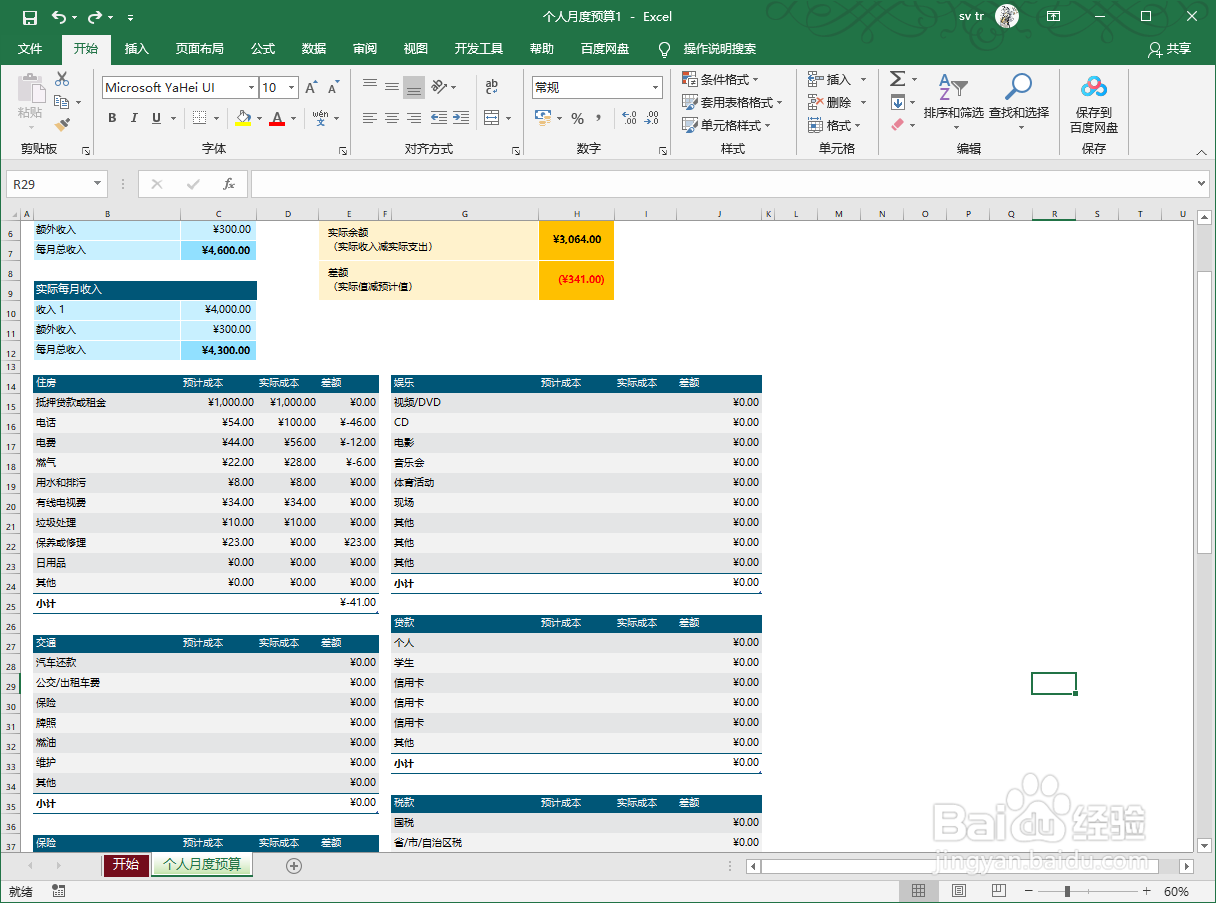Click the merge and center icon
The image size is (1216, 903).
point(491,119)
